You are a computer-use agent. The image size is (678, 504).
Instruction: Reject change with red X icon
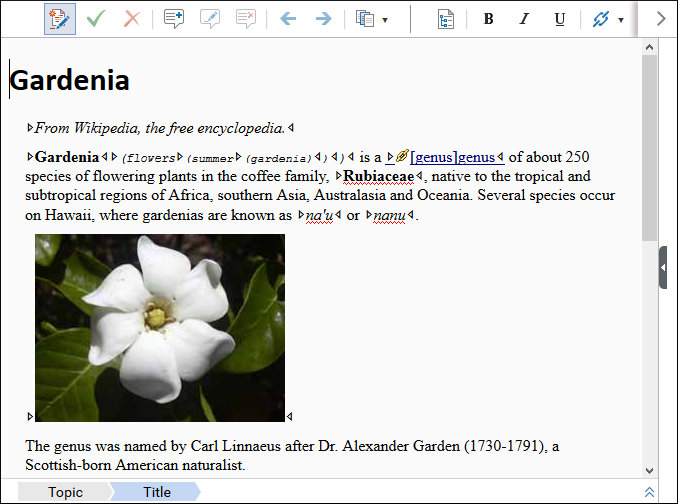[131, 19]
